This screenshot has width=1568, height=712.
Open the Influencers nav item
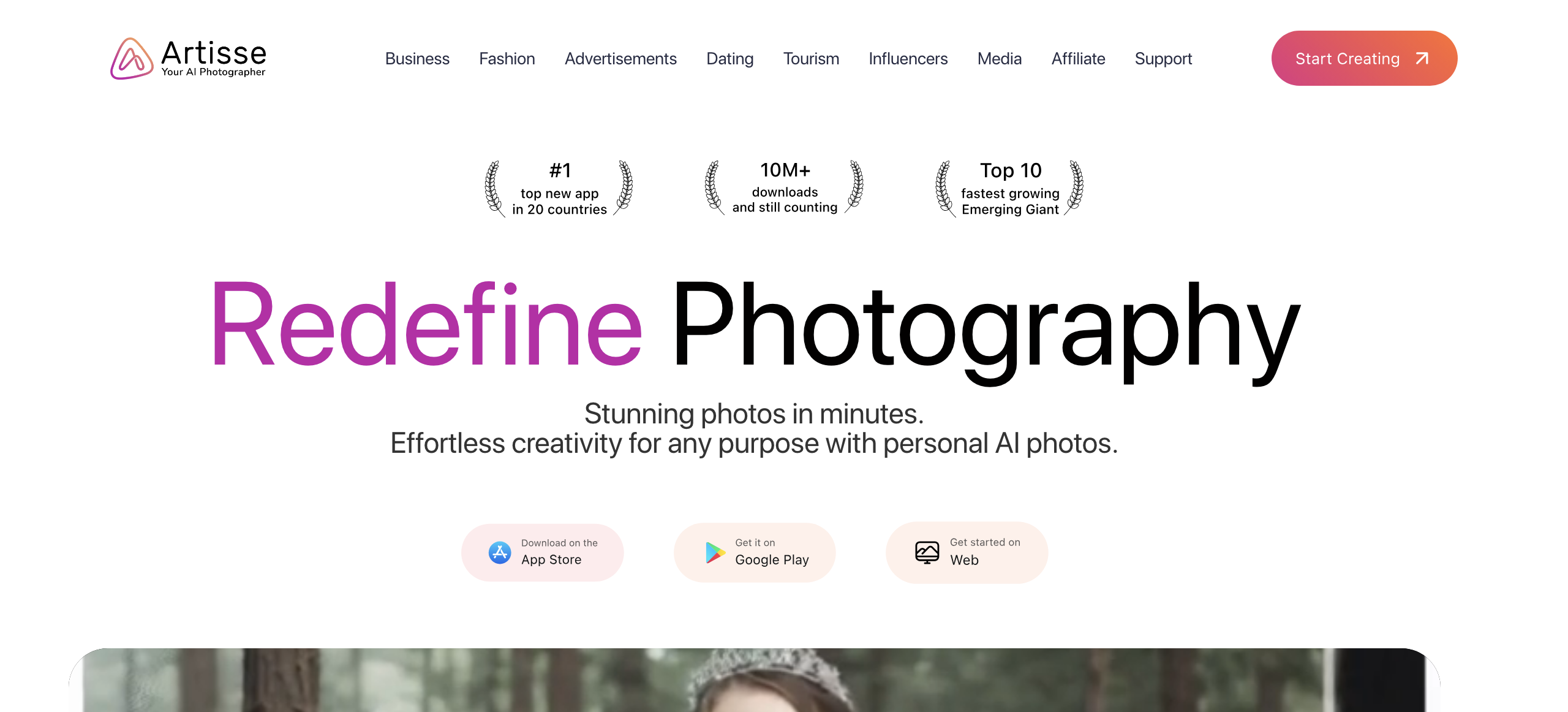click(x=908, y=59)
